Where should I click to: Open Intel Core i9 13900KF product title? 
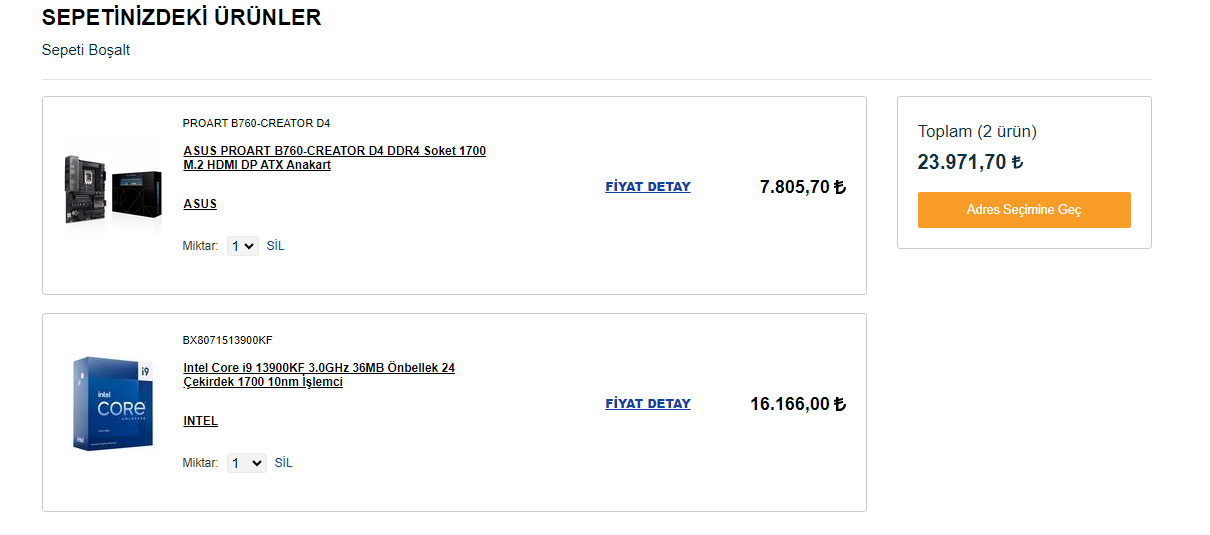click(x=318, y=375)
